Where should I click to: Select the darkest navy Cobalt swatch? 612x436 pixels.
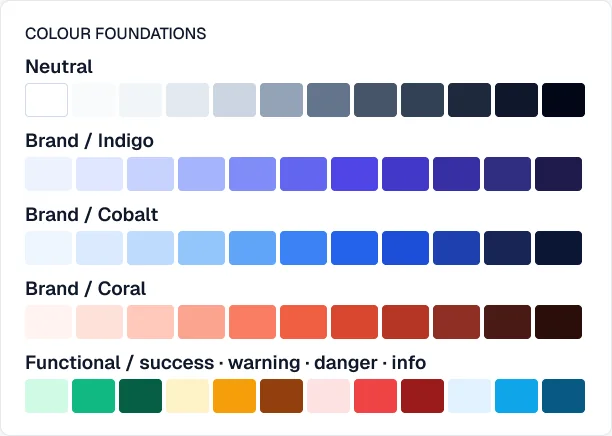(x=559, y=248)
